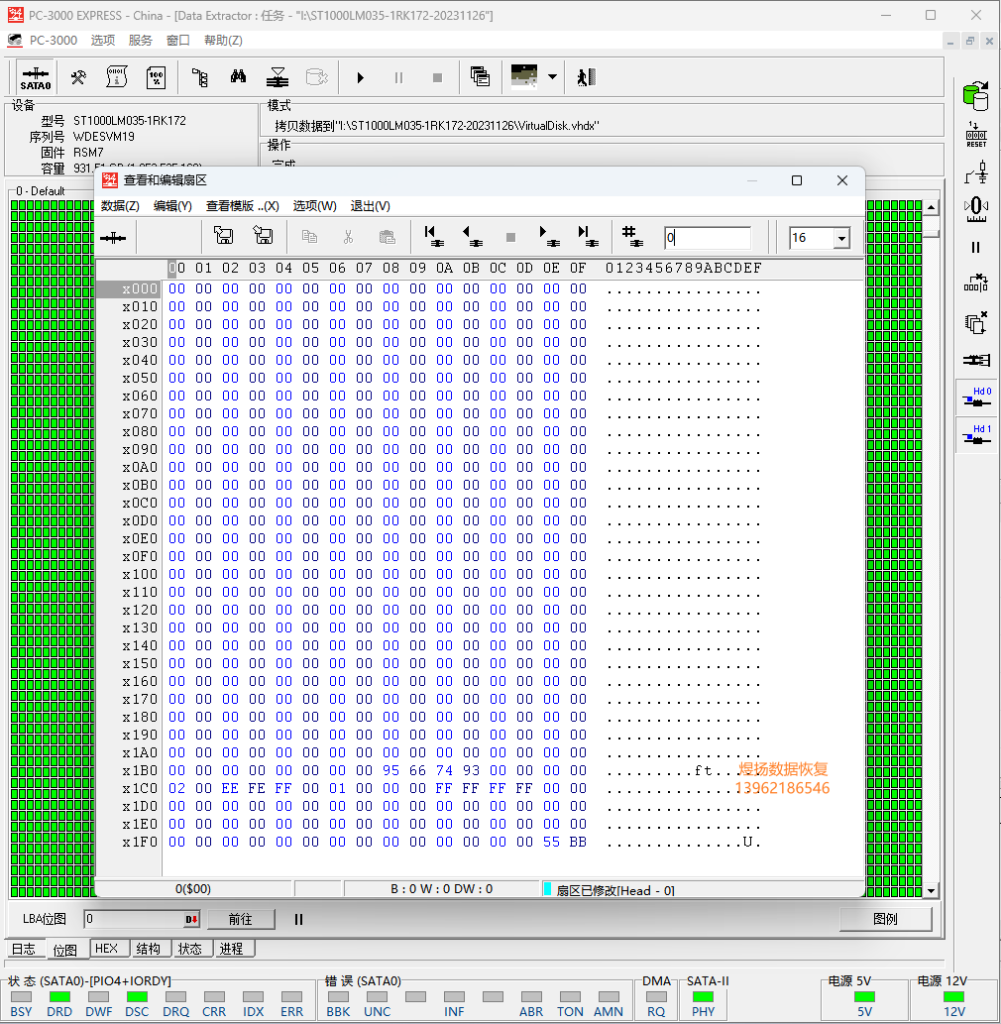Go to next sector icon
Image resolution: width=1001 pixels, height=1024 pixels.
549,236
